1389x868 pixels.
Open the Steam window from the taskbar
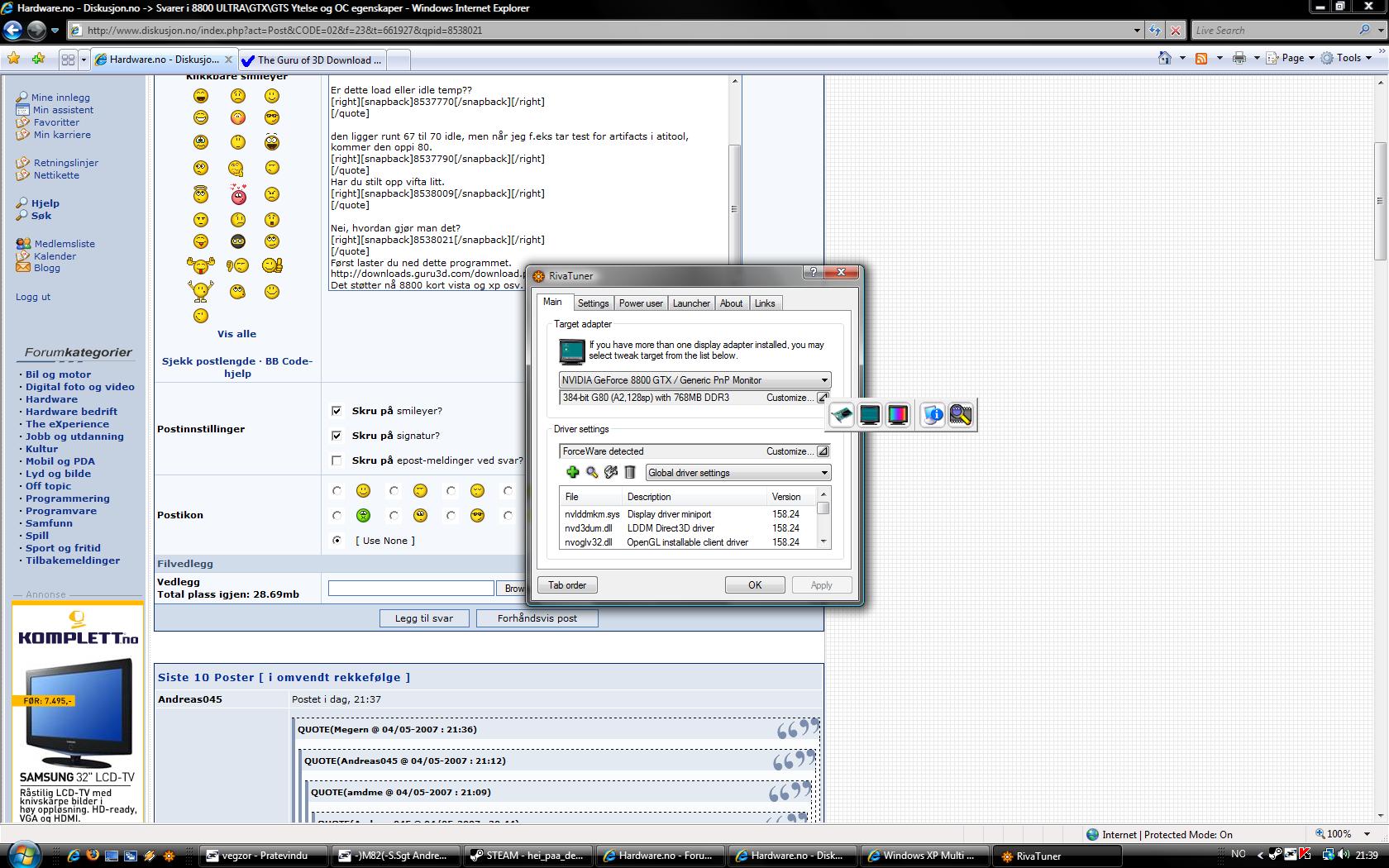(x=527, y=856)
